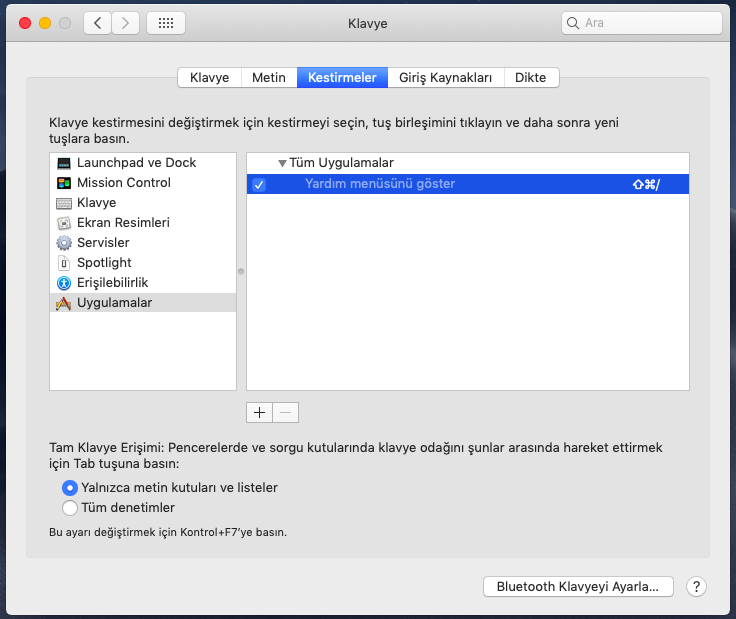Collapse the Tüm Uygulamalar disclosure triangle
Image resolution: width=736 pixels, height=619 pixels.
(x=282, y=163)
